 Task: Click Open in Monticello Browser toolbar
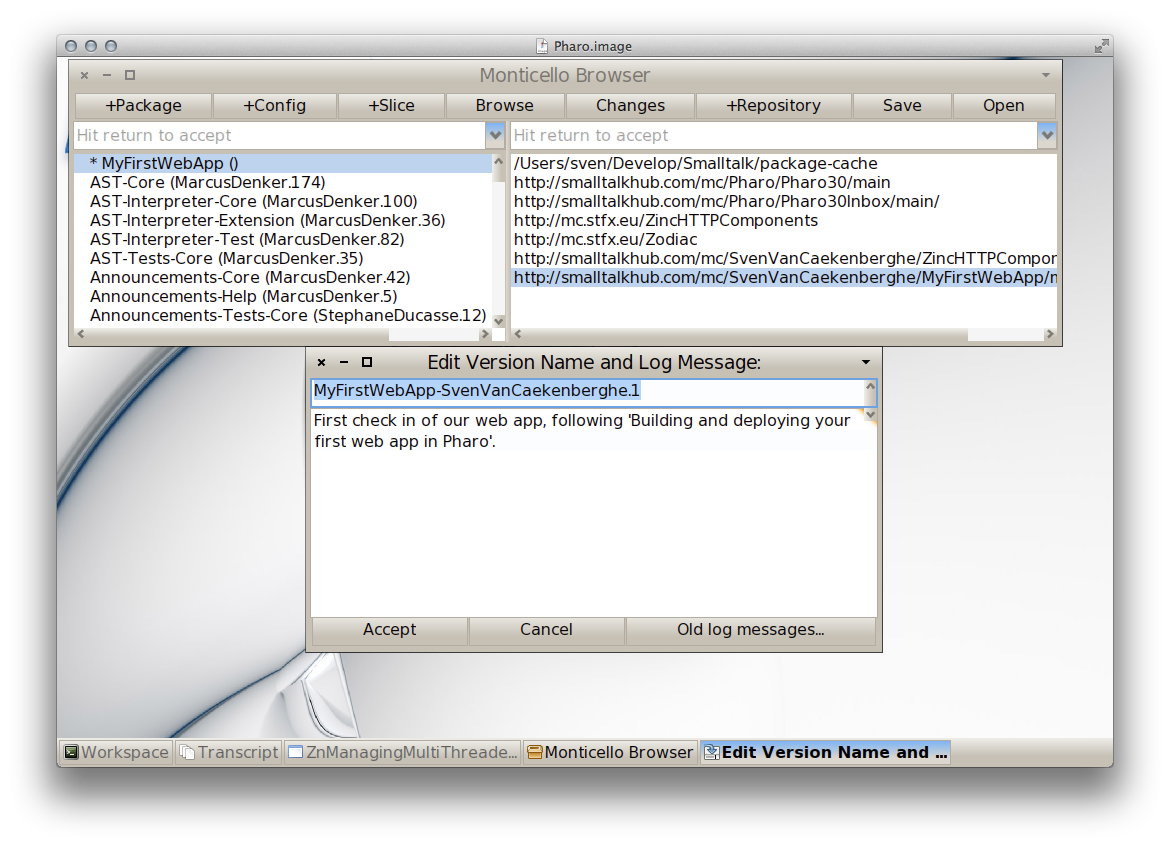[x=1004, y=106]
